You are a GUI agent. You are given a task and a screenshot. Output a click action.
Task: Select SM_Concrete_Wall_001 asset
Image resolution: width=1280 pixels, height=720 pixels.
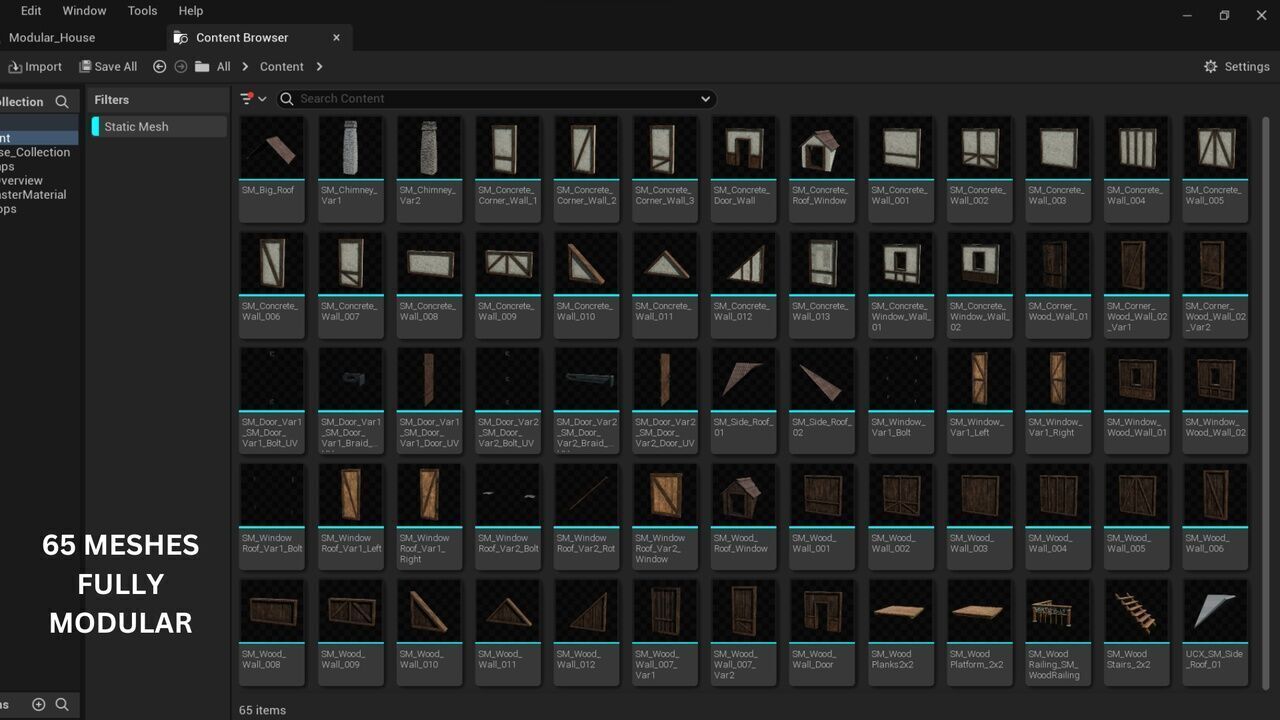(x=902, y=169)
